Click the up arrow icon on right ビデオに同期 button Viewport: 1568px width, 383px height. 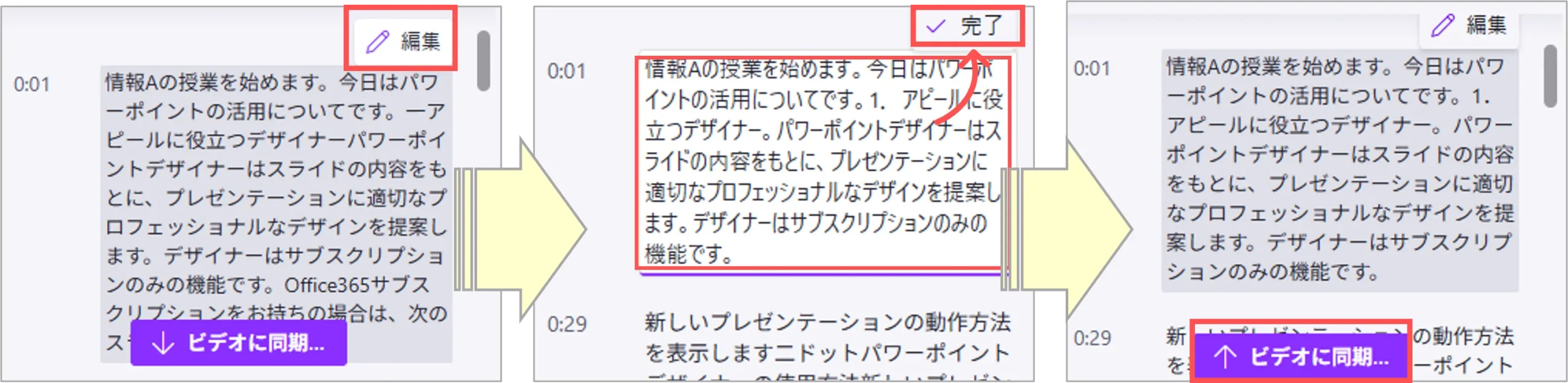click(x=1225, y=356)
